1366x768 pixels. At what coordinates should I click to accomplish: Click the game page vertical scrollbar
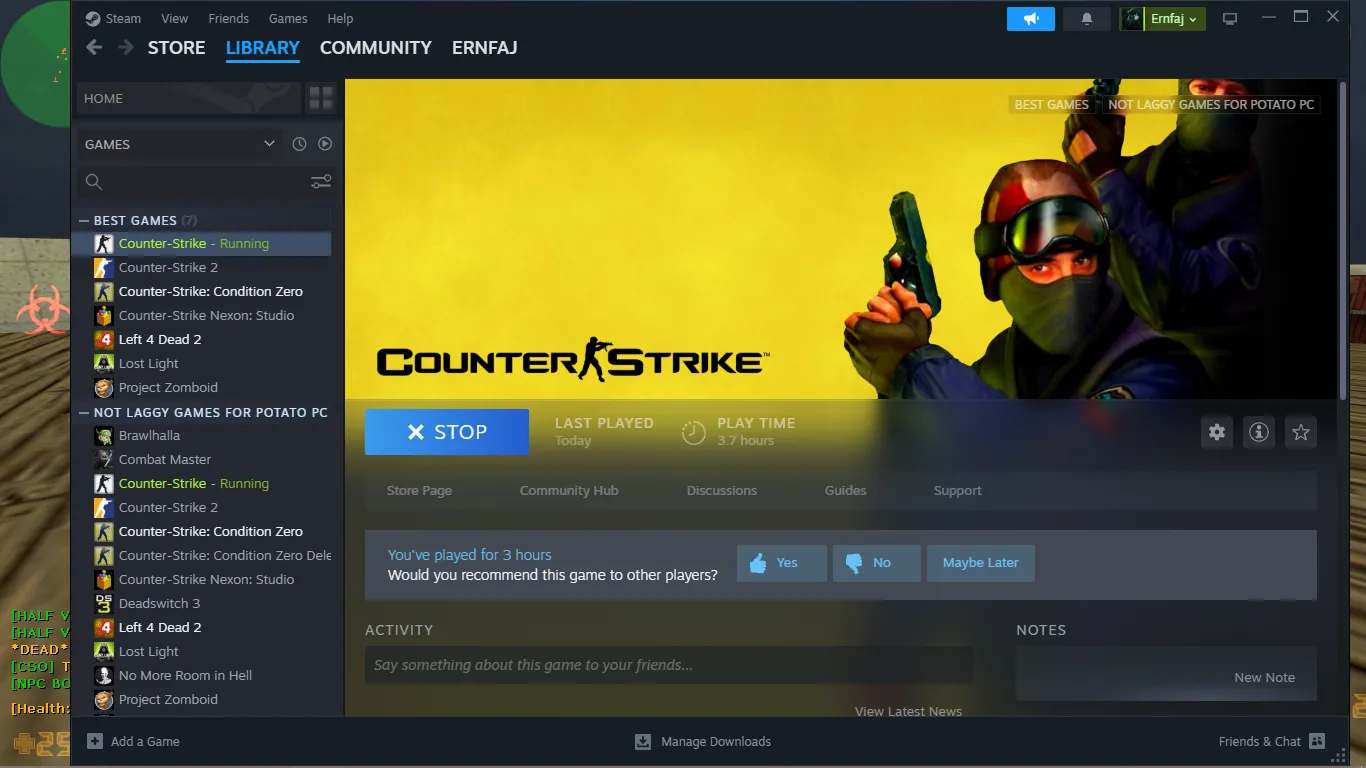pos(1342,240)
